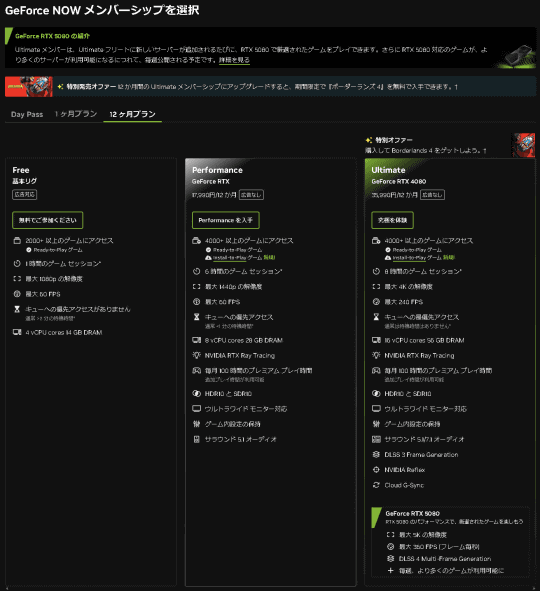
Task: Click the Cloud G-Sync icon
Action: click(376, 485)
